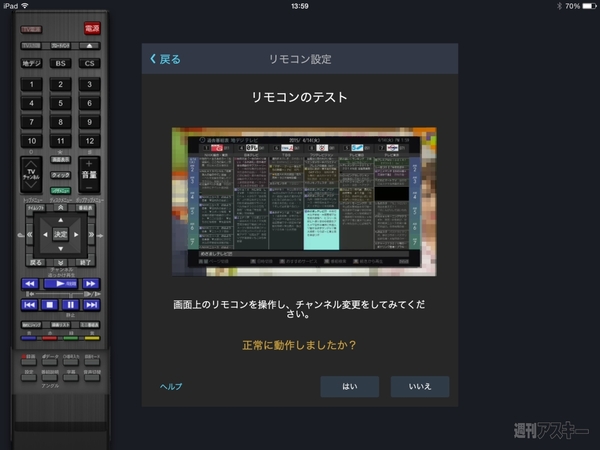
Task: Tap the double-left chevron skip button
Action: pos(29,234)
